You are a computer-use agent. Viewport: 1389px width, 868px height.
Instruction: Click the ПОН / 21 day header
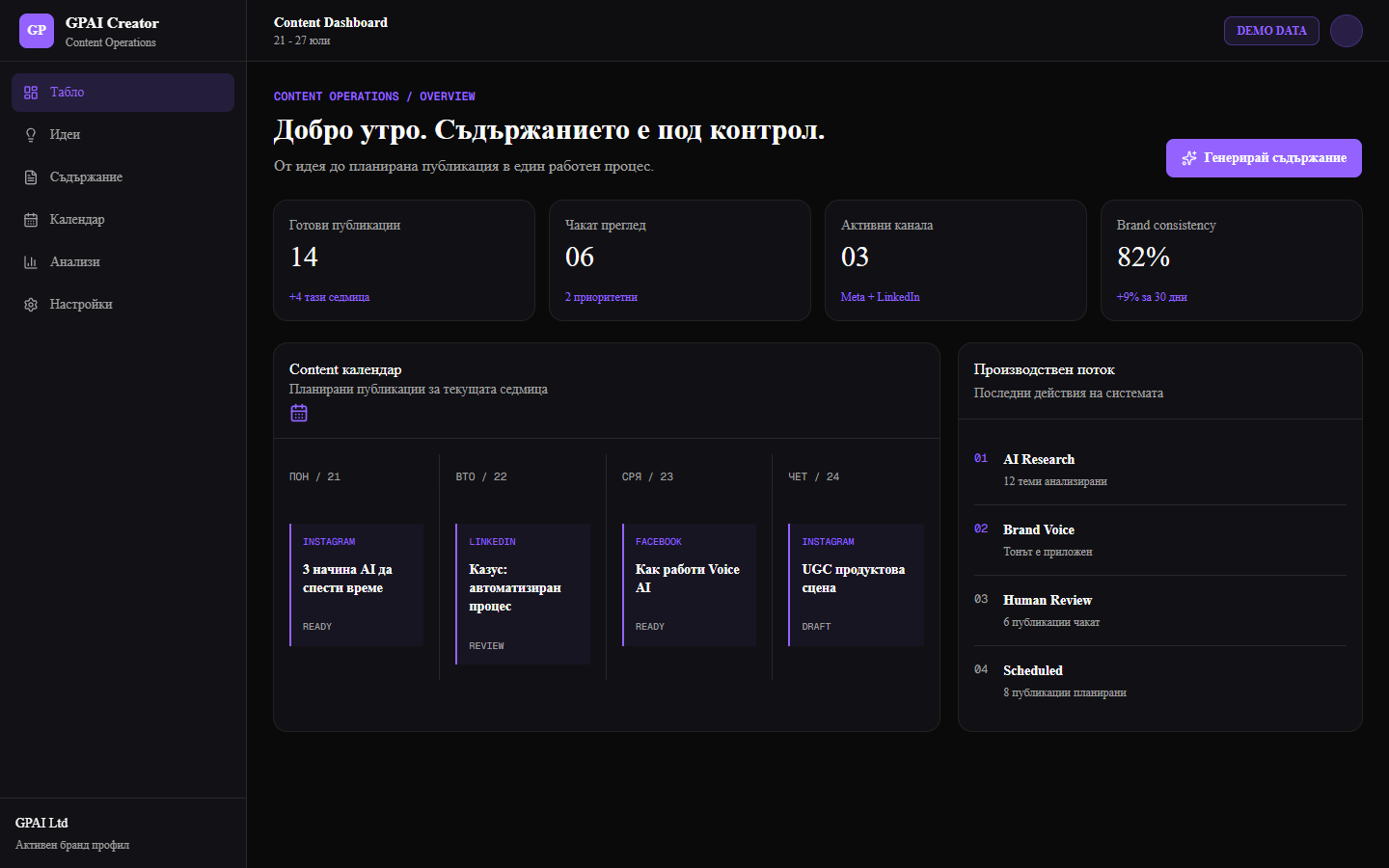coord(314,477)
